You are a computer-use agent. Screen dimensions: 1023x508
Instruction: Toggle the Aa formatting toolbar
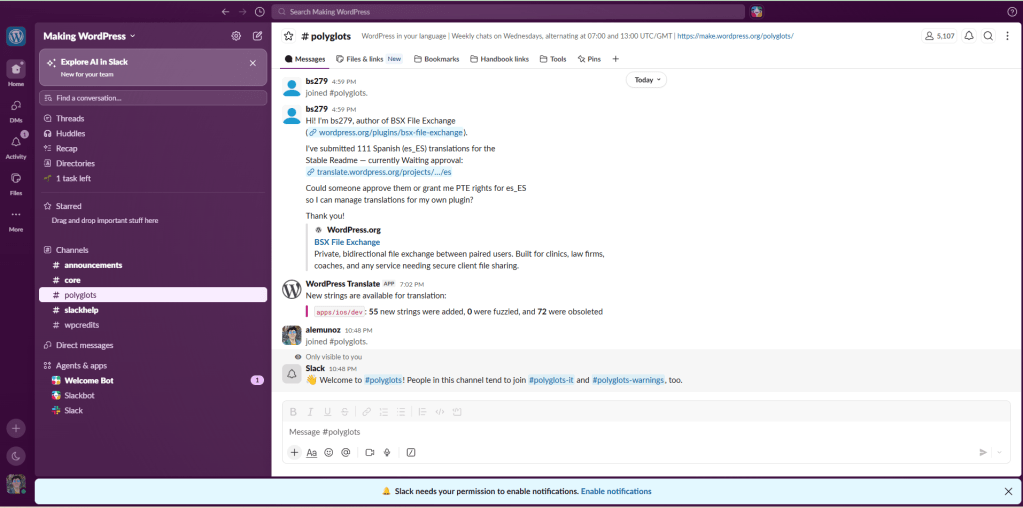[312, 452]
